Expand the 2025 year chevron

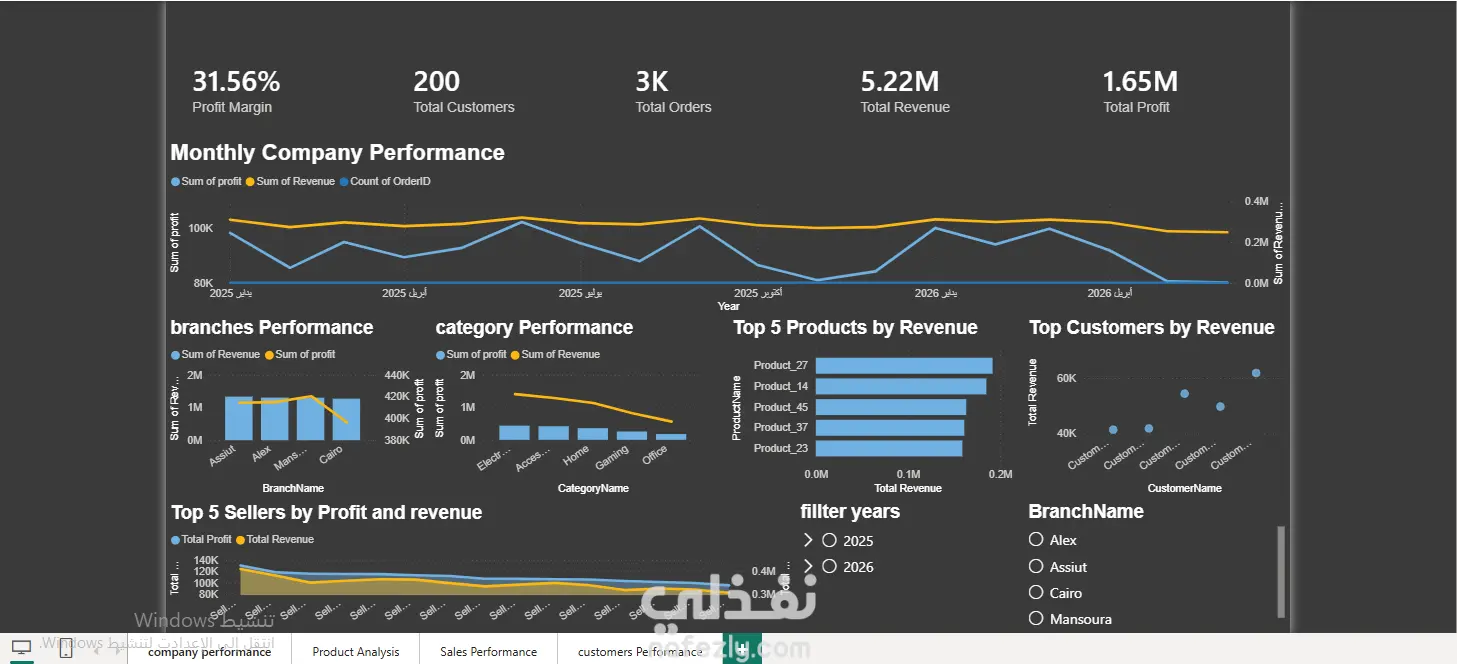tap(808, 540)
